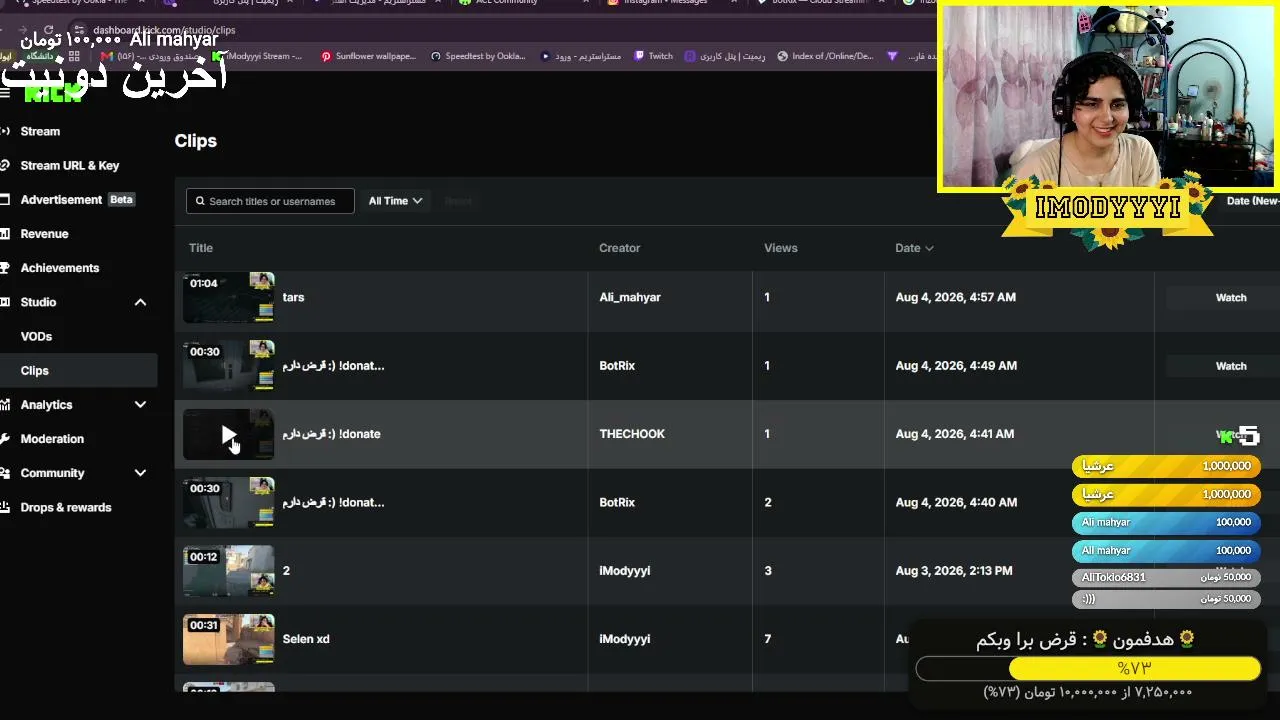The image size is (1280, 720).
Task: Open the All Time filter dropdown
Action: [x=395, y=201]
